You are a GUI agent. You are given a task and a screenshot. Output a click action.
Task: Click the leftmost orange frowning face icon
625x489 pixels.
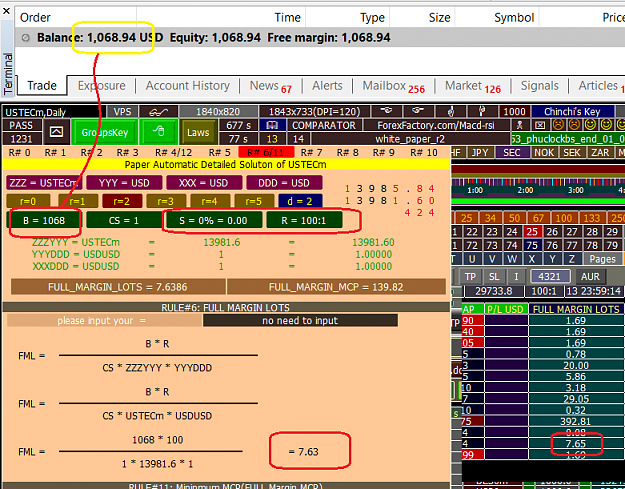[558, 125]
